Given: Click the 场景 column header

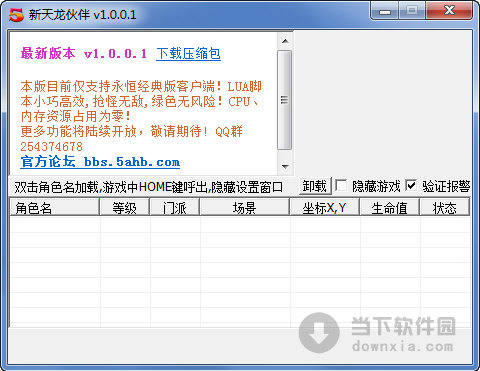Looking at the screenshot, I should 245,208.
